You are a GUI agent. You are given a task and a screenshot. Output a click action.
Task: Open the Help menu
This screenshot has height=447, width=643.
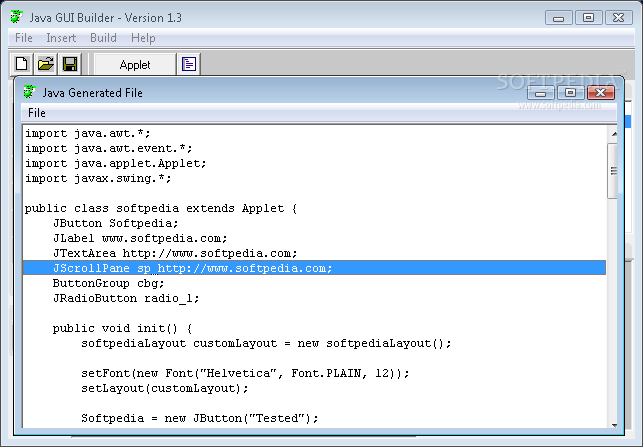click(x=143, y=38)
